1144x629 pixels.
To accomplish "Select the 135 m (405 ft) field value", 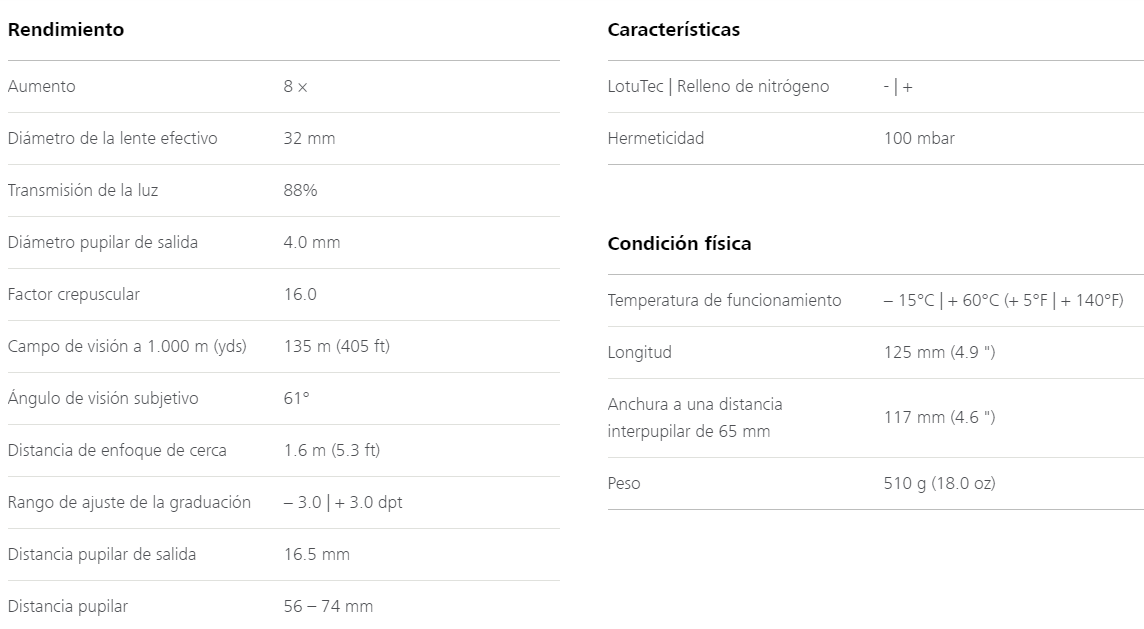I will (x=337, y=347).
